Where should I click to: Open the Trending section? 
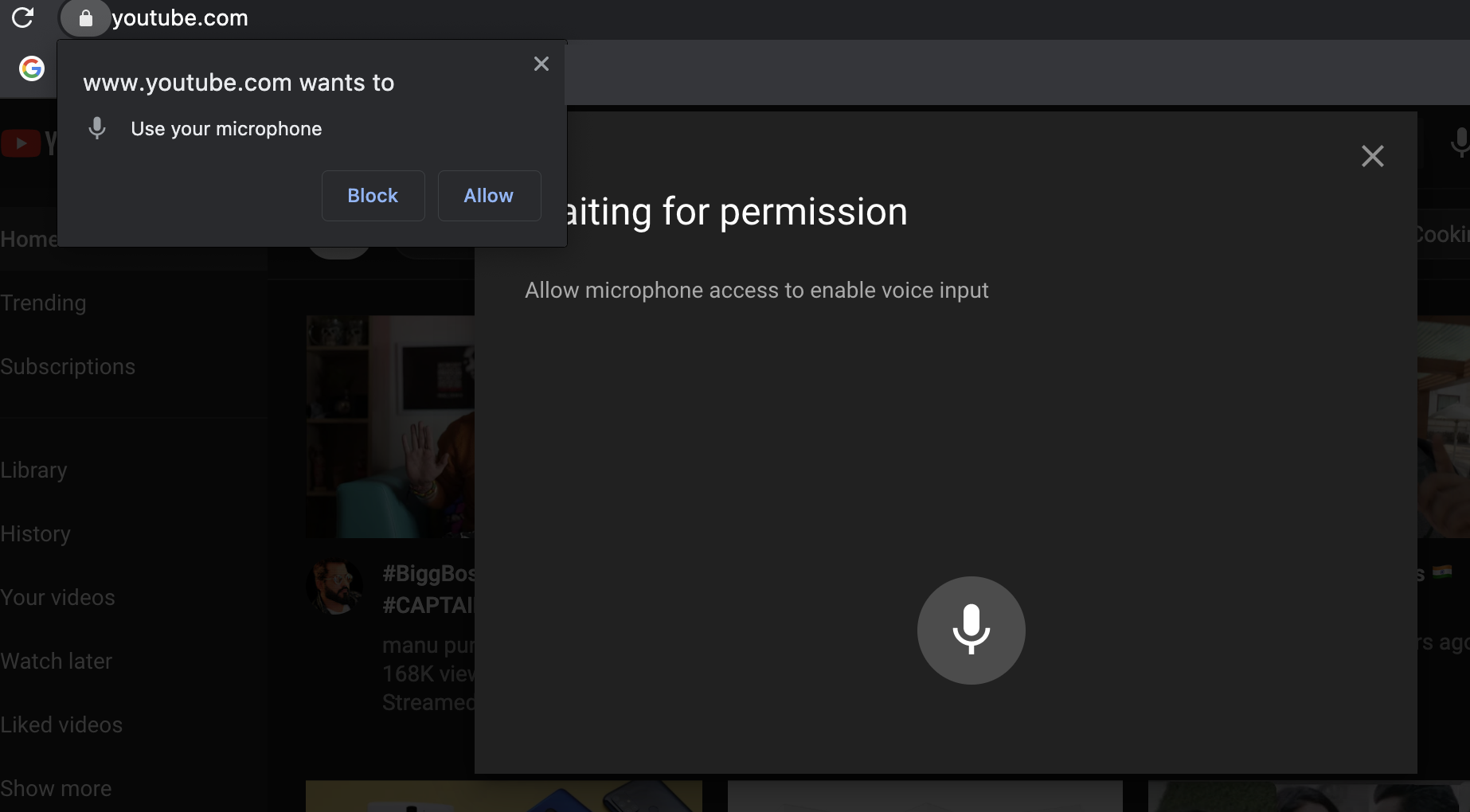pos(44,303)
